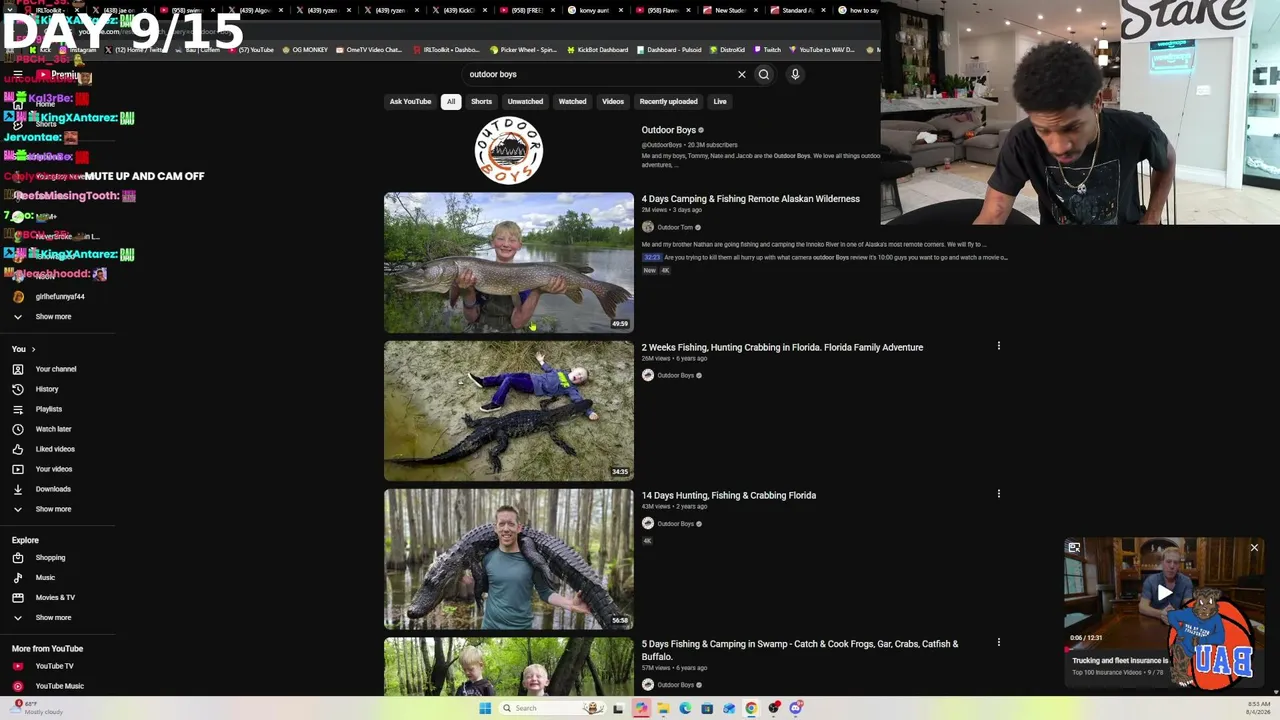Open the 5 Days Fishing swamp thumbnail
The width and height of the screenshot is (1280, 720).
point(508,667)
